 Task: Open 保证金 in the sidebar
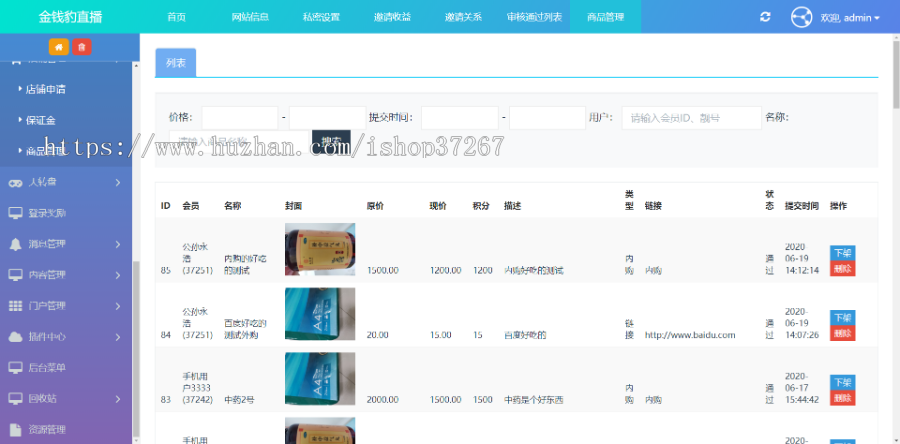pyautogui.click(x=41, y=120)
